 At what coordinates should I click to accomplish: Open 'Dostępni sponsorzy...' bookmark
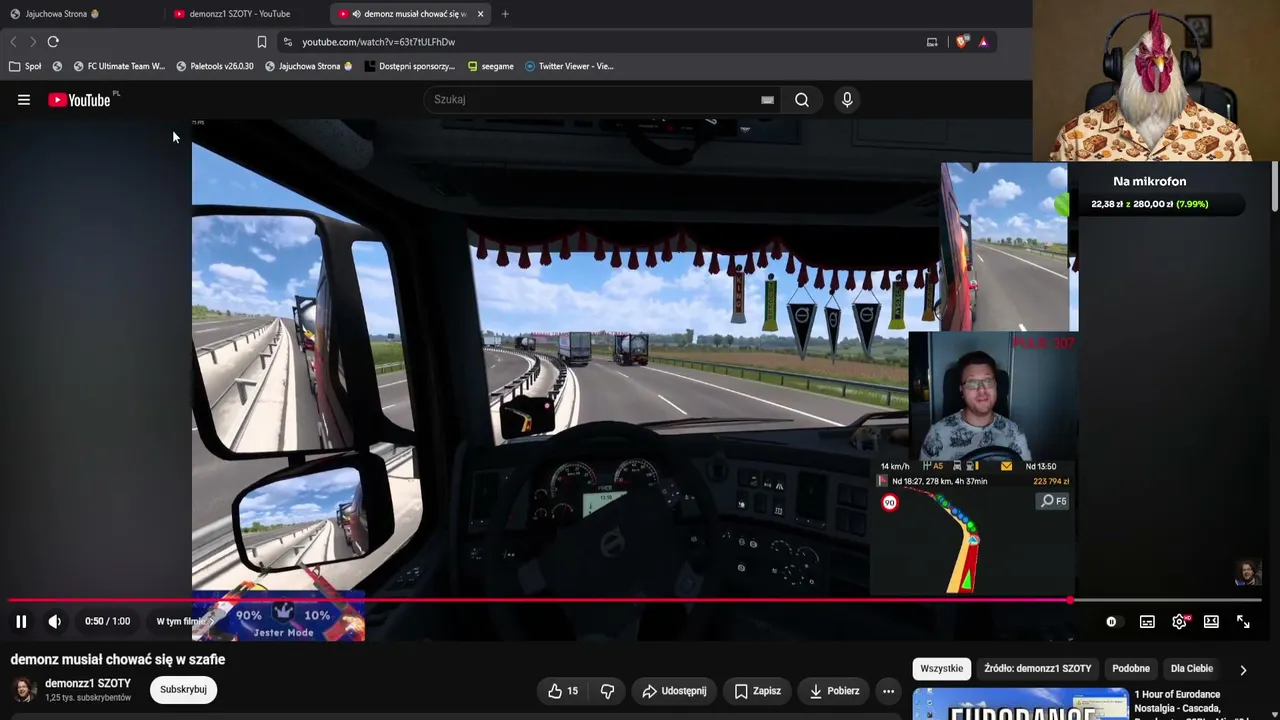[x=409, y=66]
